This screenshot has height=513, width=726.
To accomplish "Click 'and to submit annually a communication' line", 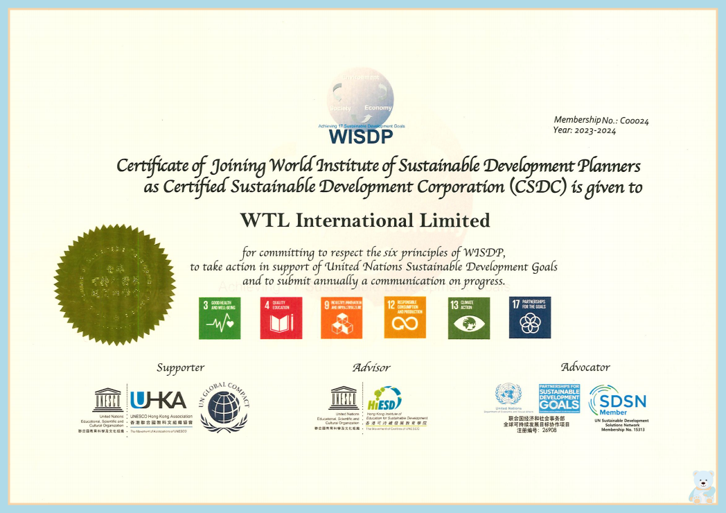I will [x=374, y=282].
